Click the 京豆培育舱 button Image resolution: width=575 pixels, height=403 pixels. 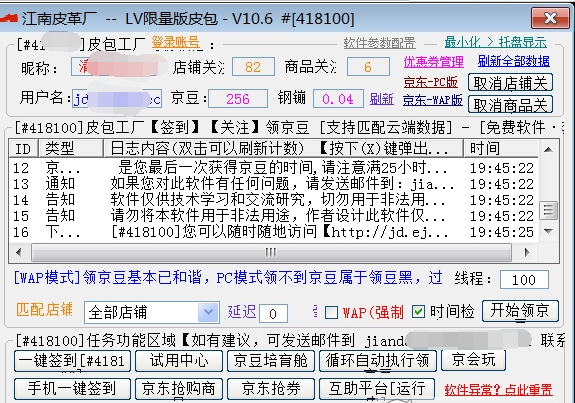pos(271,360)
